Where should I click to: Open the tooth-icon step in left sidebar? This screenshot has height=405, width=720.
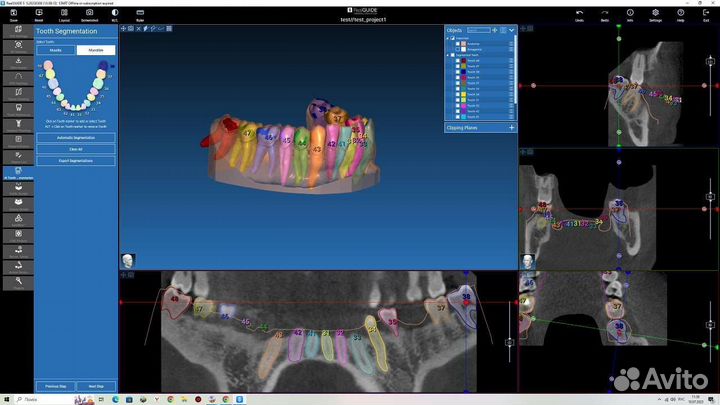pos(18,109)
